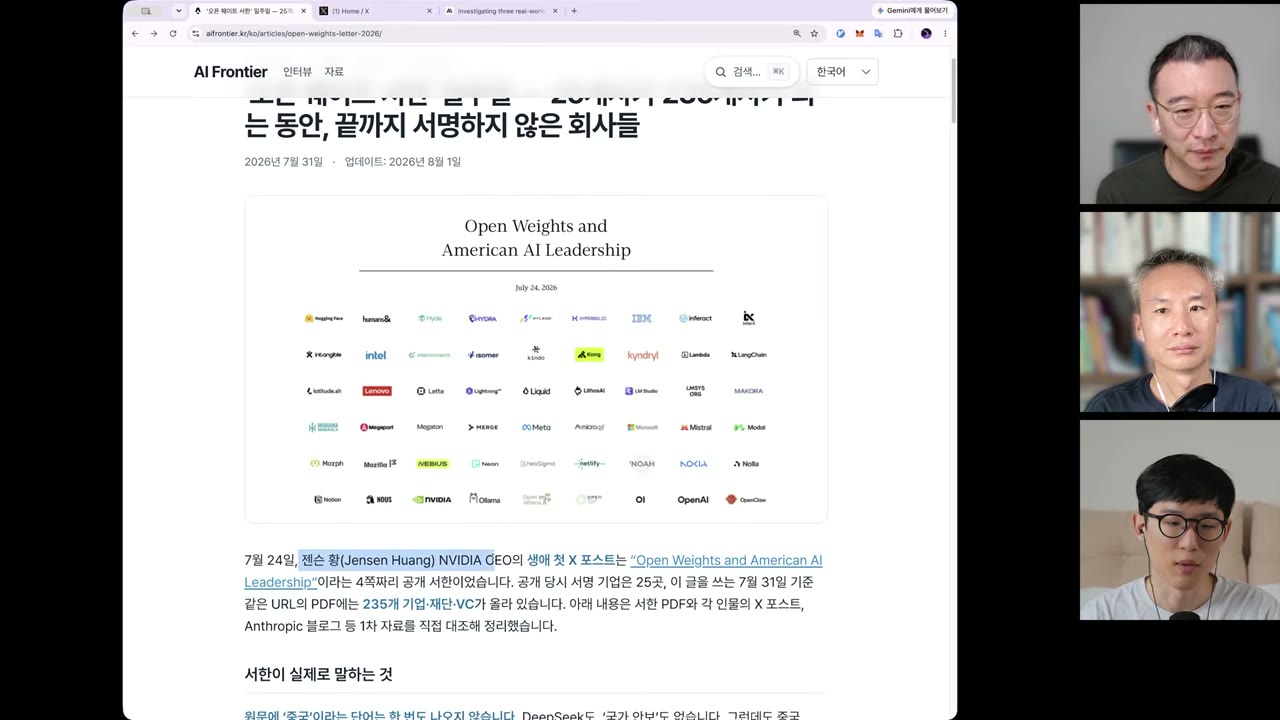Click the highlighted 젠슨 황(Jensen Huang) NVIDIA text
This screenshot has width=1280, height=720.
pos(395,560)
